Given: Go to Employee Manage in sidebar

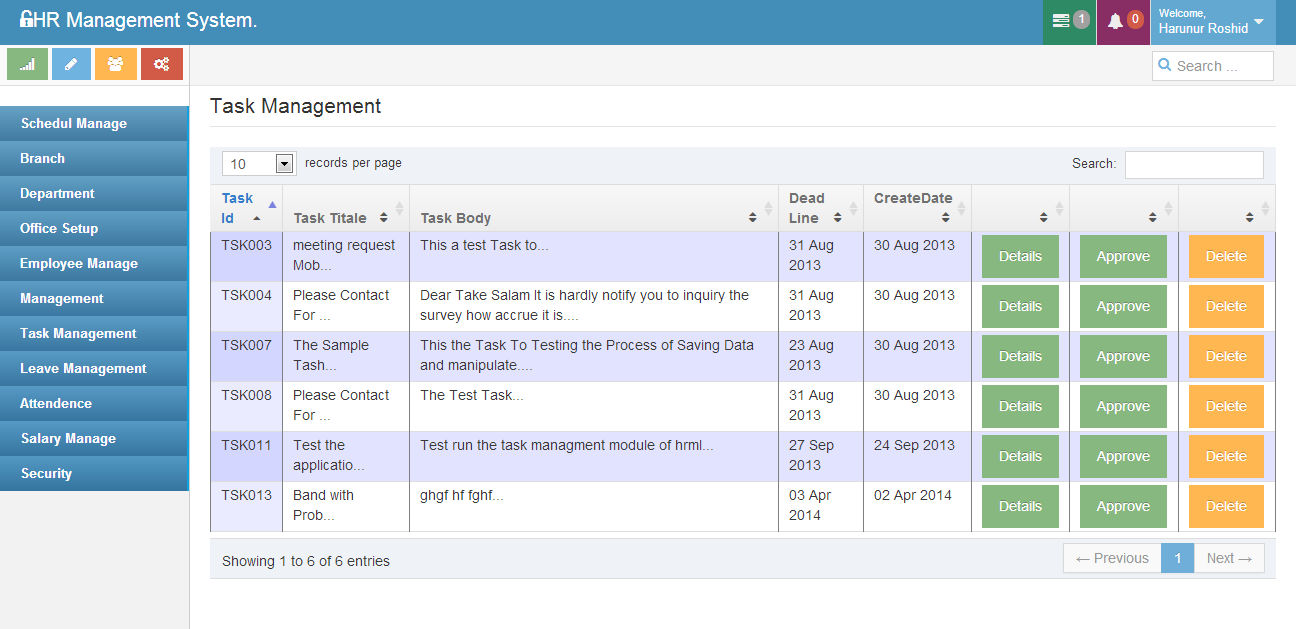Looking at the screenshot, I should tap(79, 263).
